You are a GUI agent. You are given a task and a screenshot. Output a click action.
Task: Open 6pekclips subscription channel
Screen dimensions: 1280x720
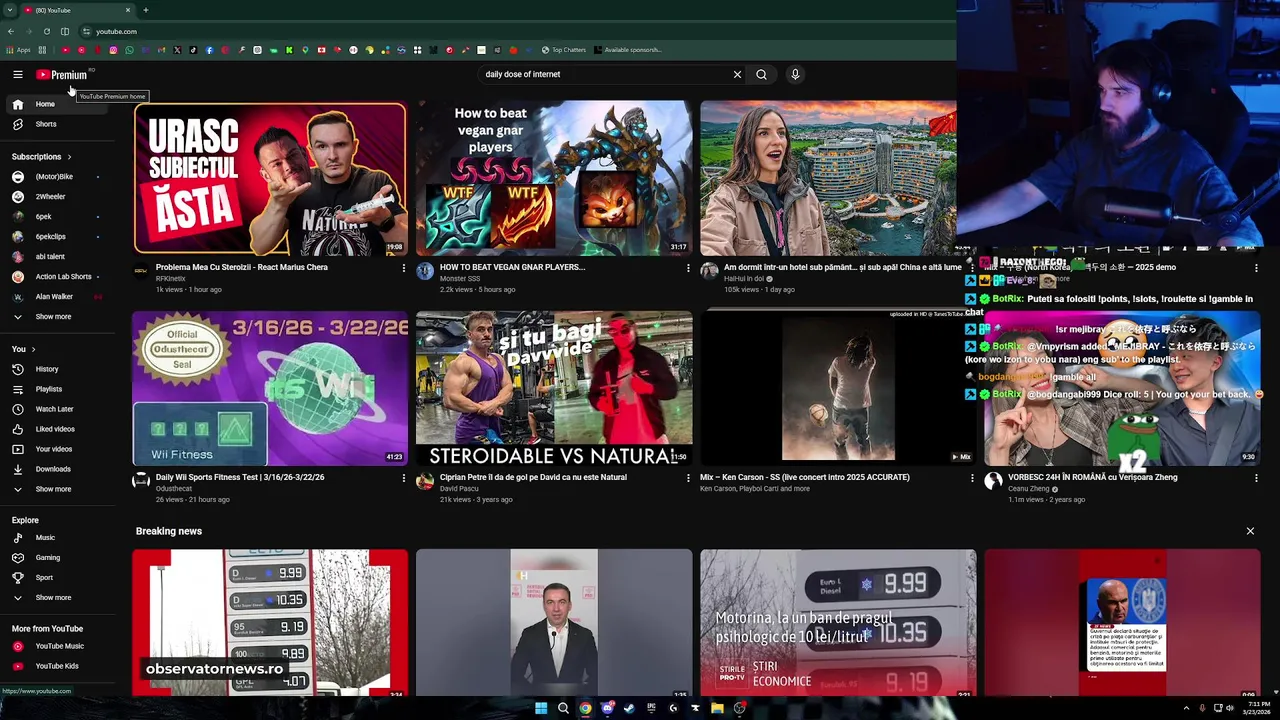click(x=59, y=237)
